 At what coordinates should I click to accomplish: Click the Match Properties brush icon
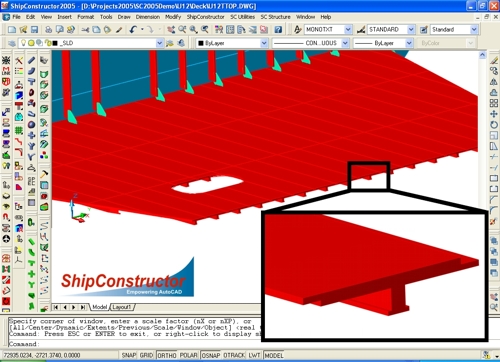119,30
